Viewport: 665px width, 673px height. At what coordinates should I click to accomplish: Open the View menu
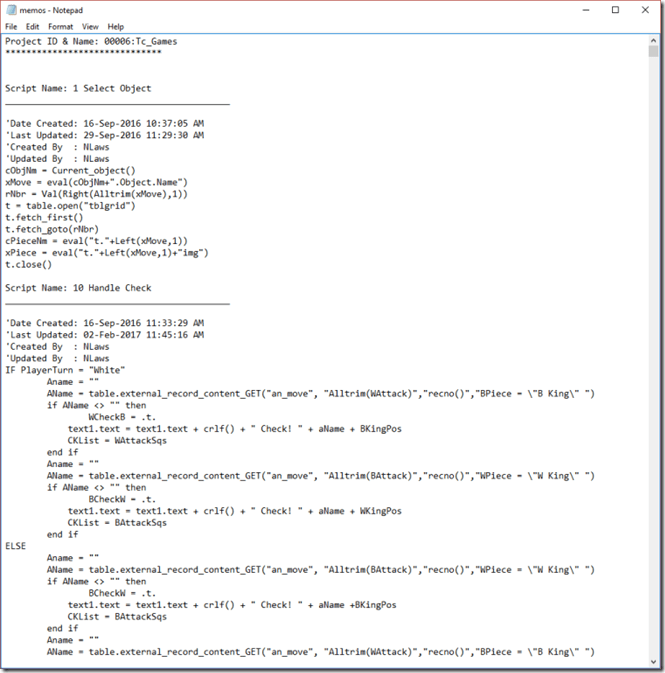(90, 27)
